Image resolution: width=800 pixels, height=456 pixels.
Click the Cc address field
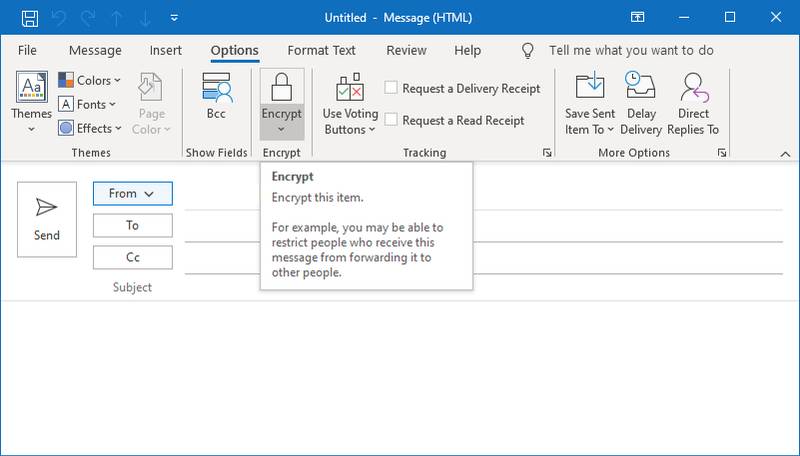point(484,258)
